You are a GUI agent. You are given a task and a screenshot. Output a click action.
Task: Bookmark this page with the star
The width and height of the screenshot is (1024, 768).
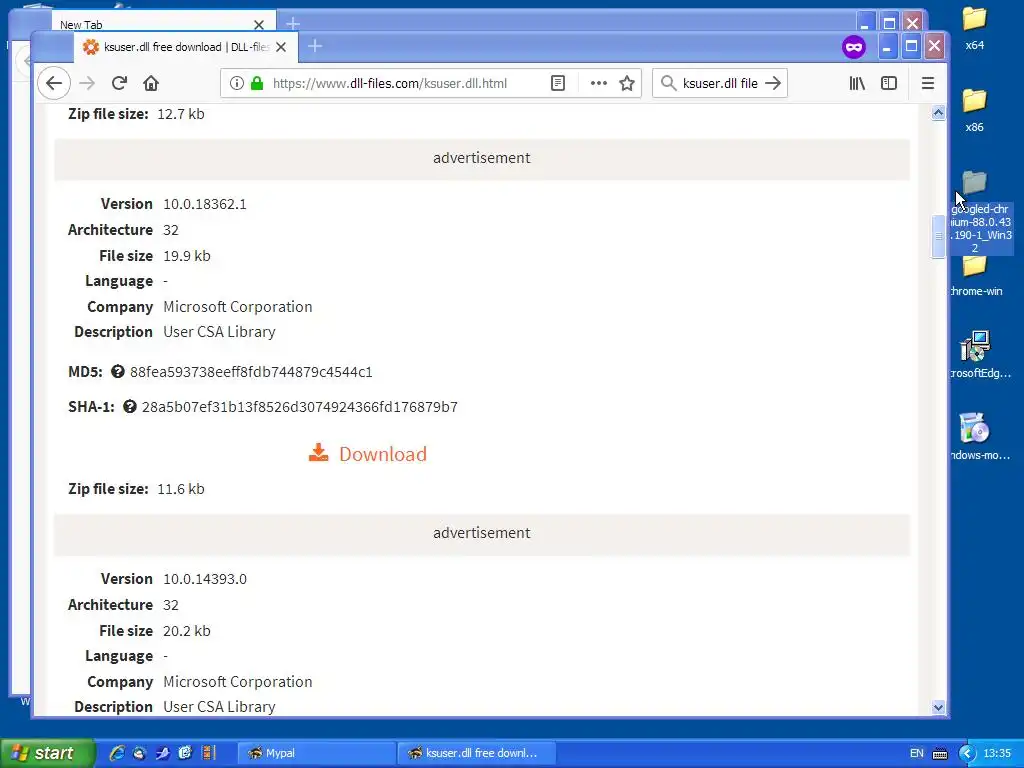pyautogui.click(x=627, y=83)
